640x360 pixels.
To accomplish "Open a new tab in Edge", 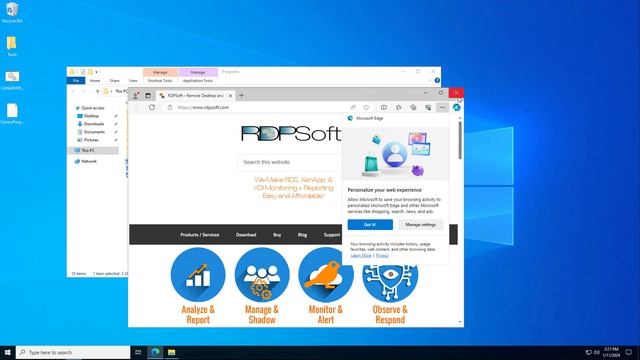I will click(x=241, y=96).
